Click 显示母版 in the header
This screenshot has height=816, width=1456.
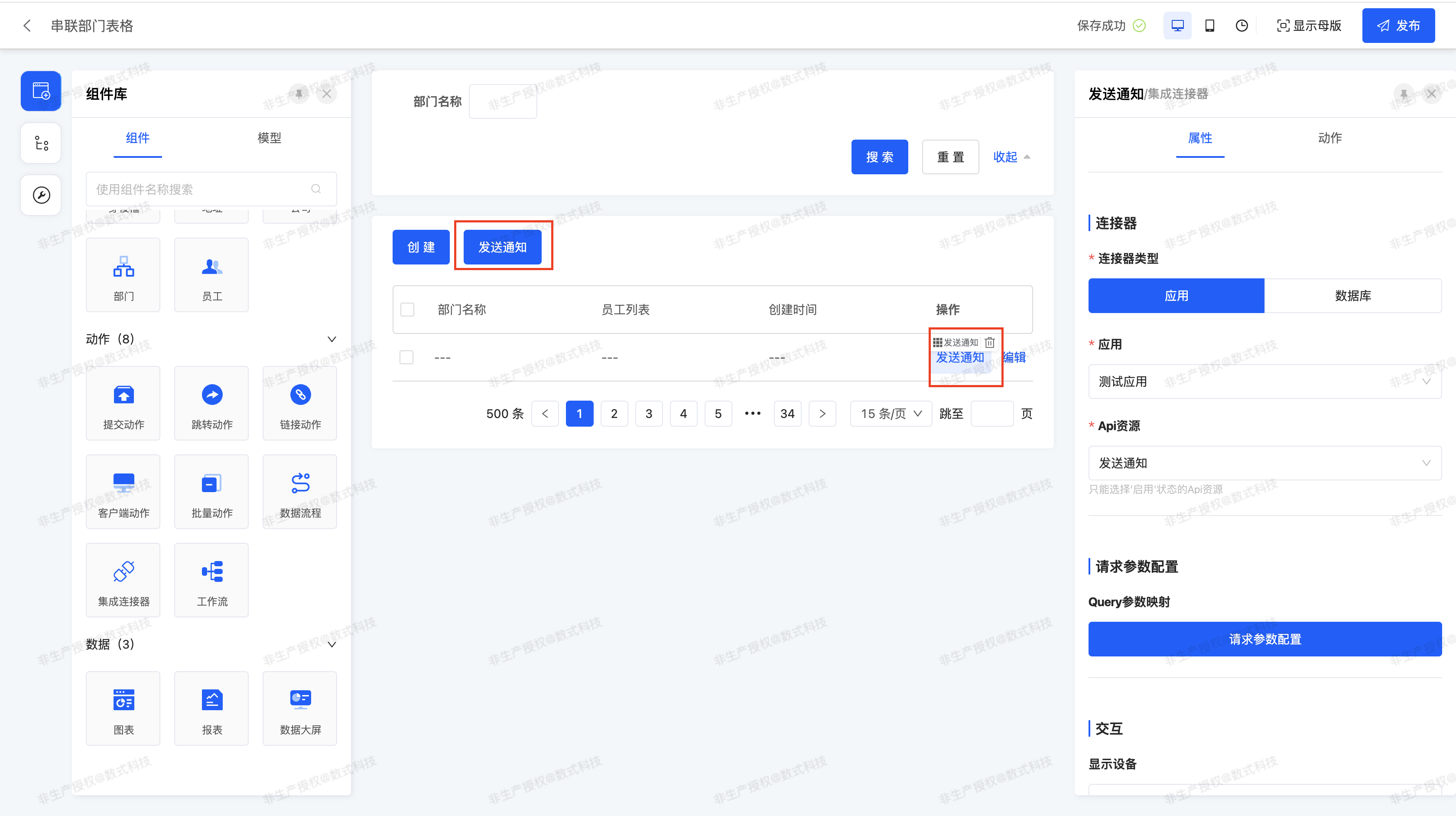1309,26
